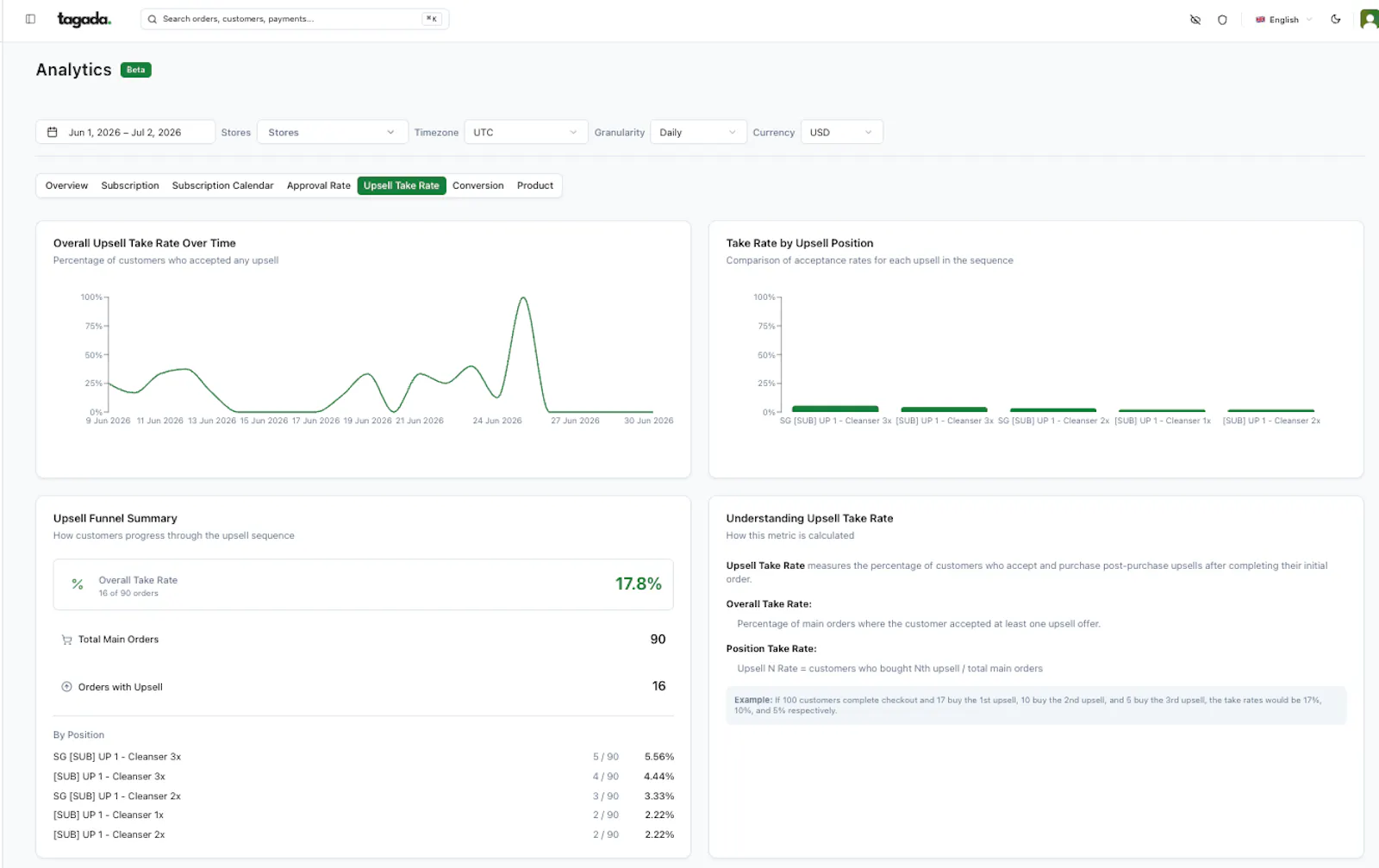Toggle the sidebar panel icon
The width and height of the screenshot is (1379, 868).
point(30,19)
